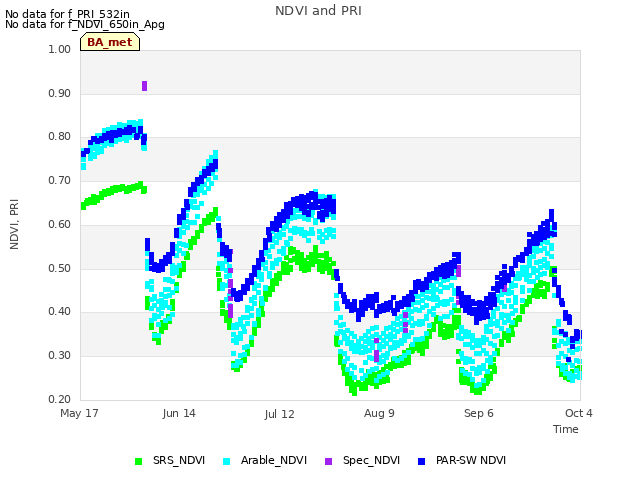The image size is (640, 480).
Task: Click the BA_met site label box
Action: [110, 42]
